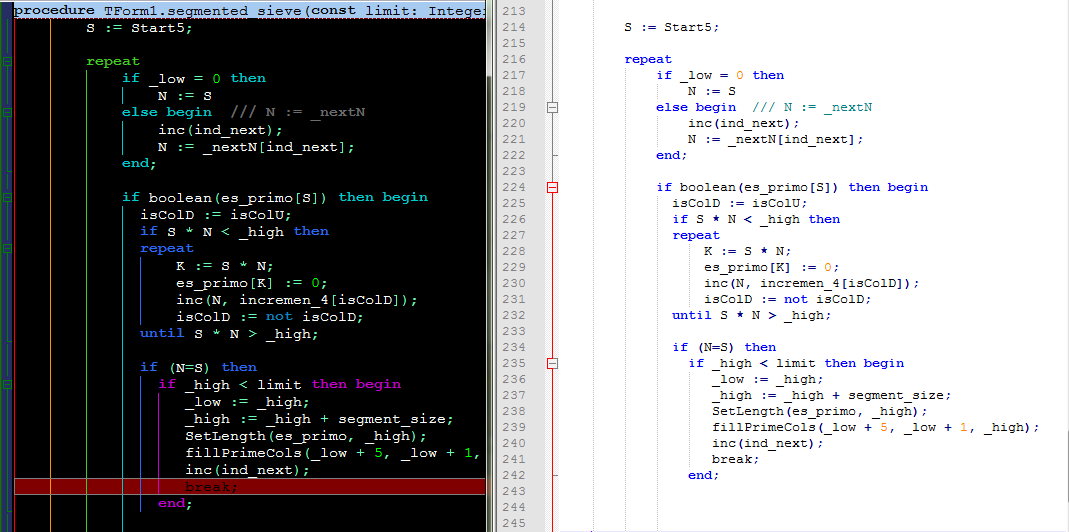Click 'K := S * N;' on line 228
Viewport: 1069px width, 532px height.
click(x=747, y=251)
